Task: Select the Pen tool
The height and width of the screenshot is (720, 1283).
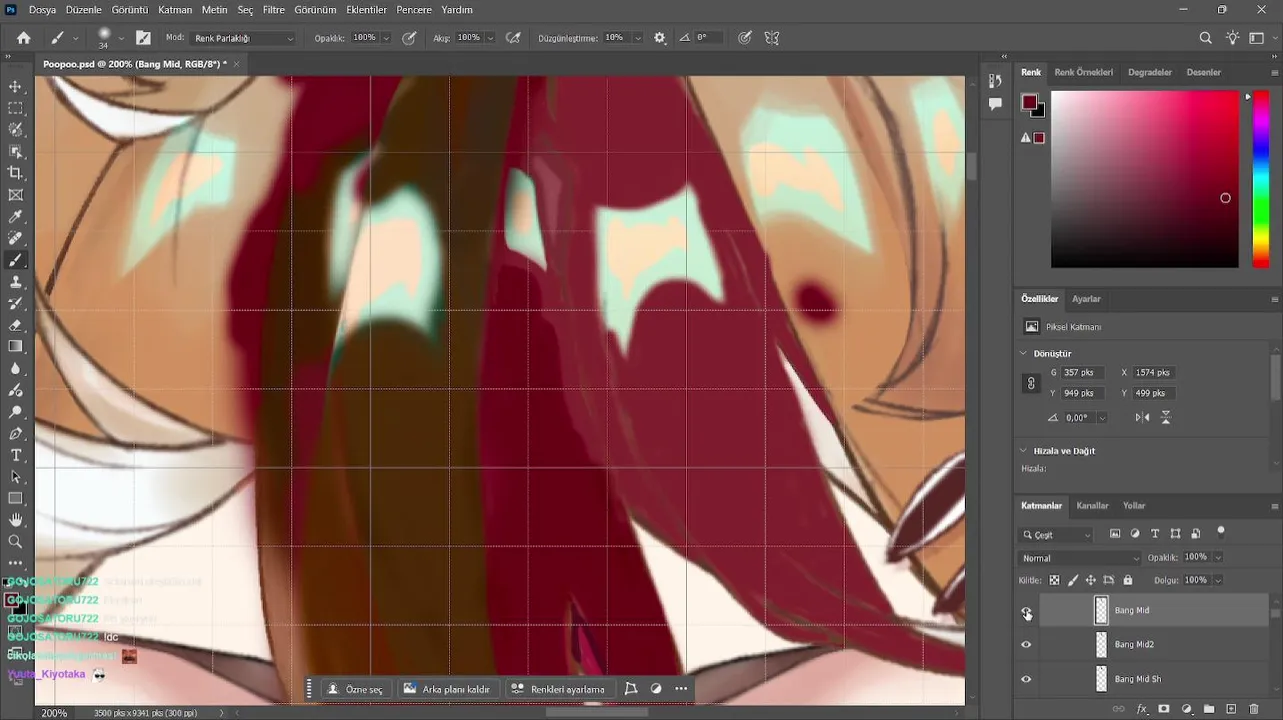Action: tap(16, 433)
